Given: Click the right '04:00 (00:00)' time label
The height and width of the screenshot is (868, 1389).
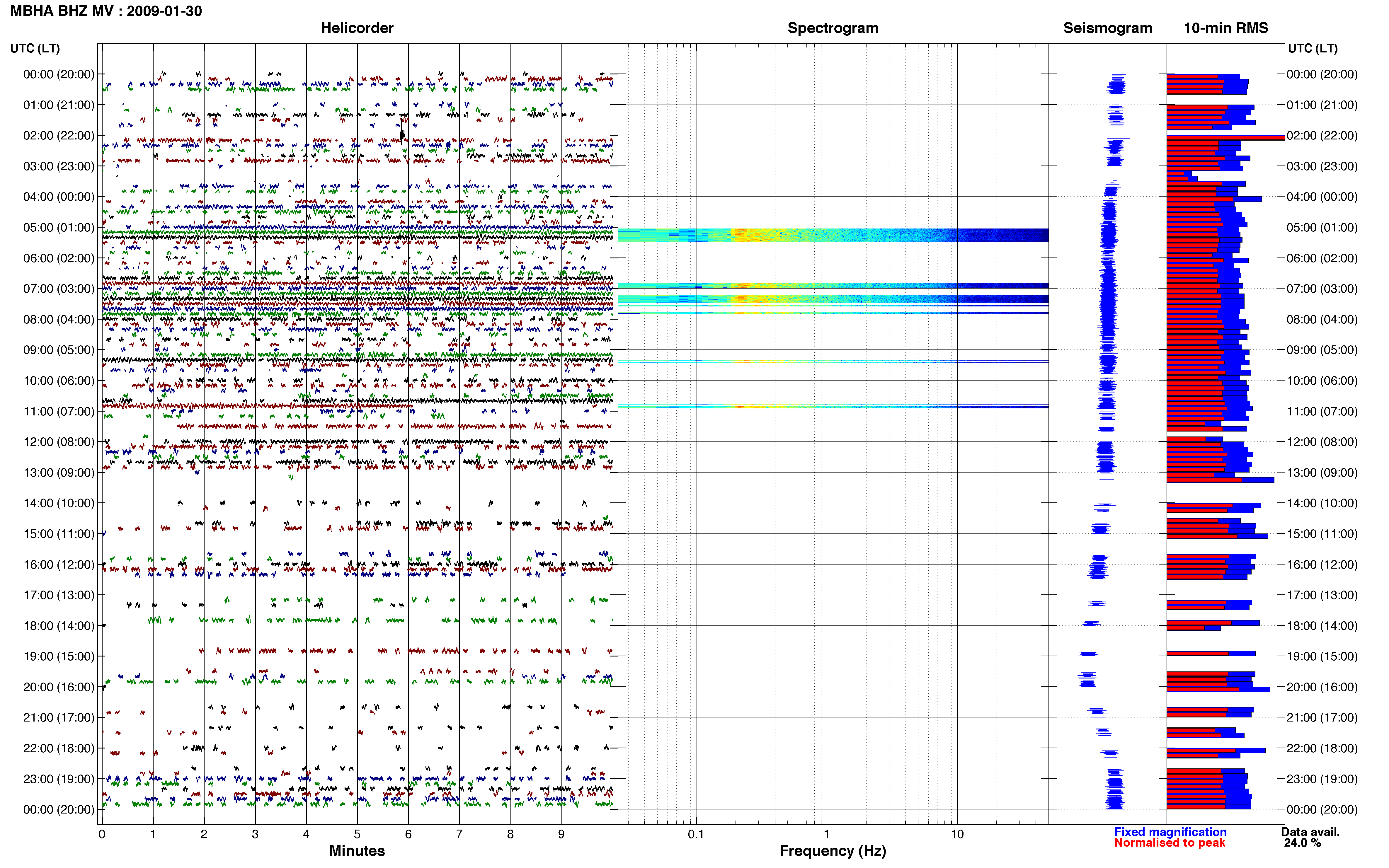Looking at the screenshot, I should tap(1322, 196).
